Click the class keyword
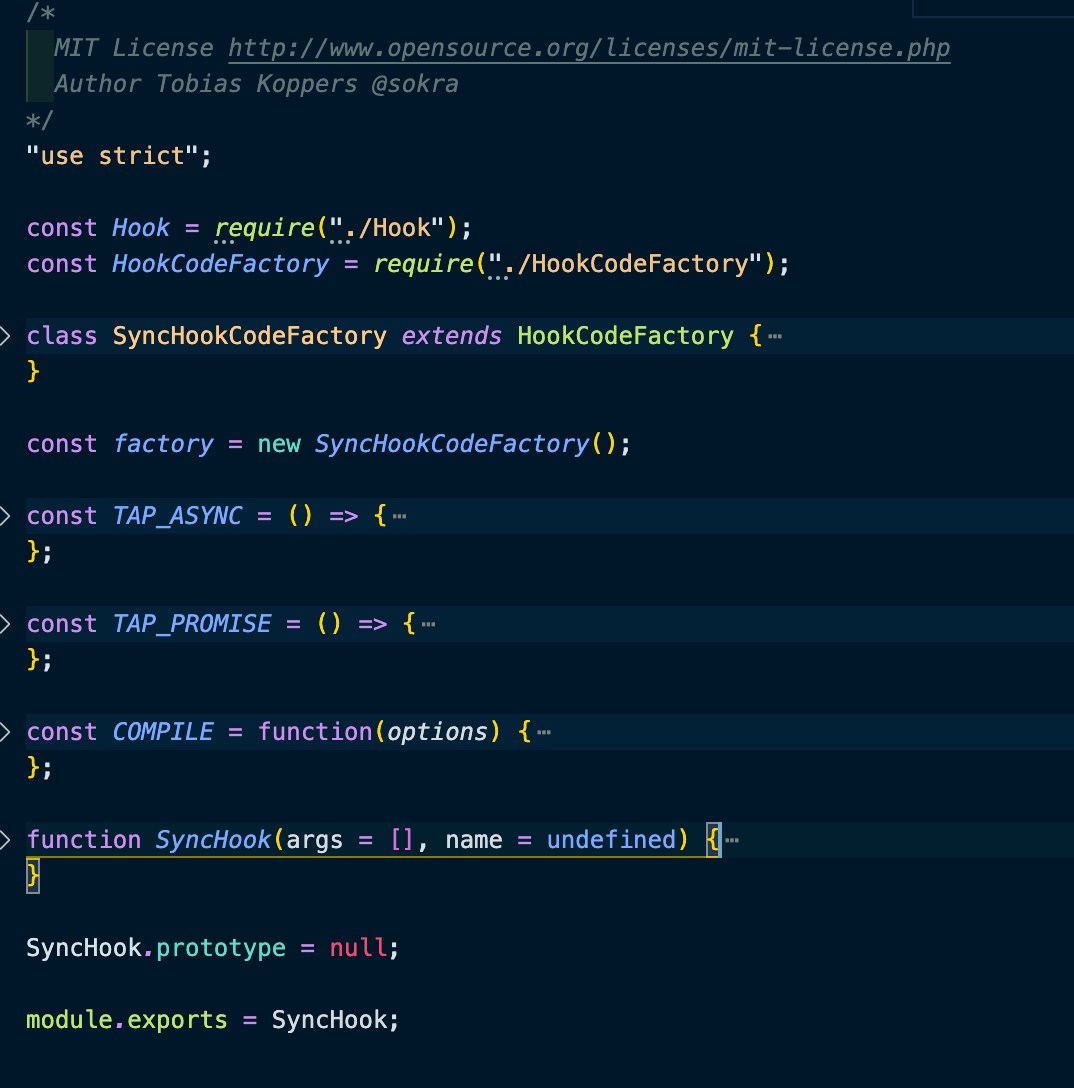 (62, 337)
